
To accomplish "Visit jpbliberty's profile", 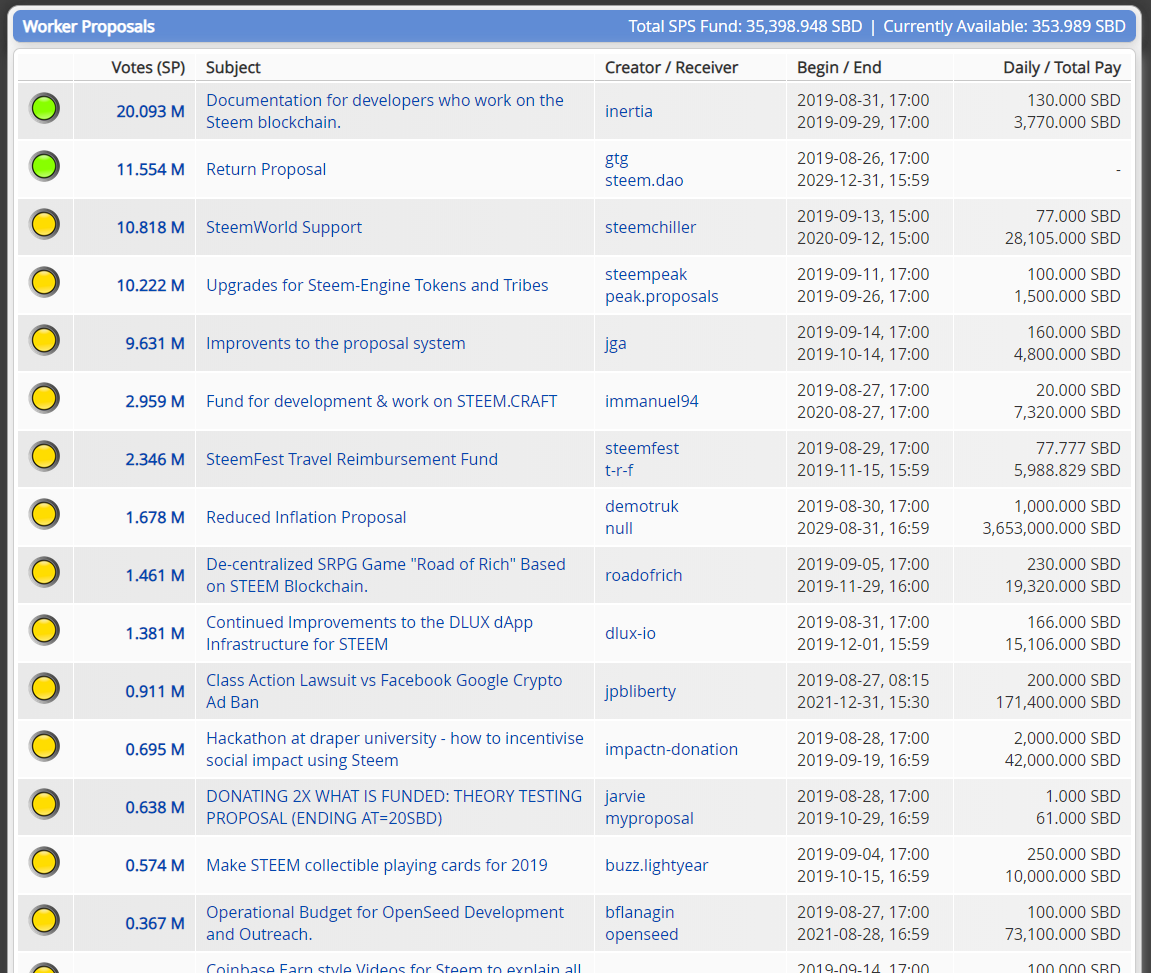I will [640, 691].
